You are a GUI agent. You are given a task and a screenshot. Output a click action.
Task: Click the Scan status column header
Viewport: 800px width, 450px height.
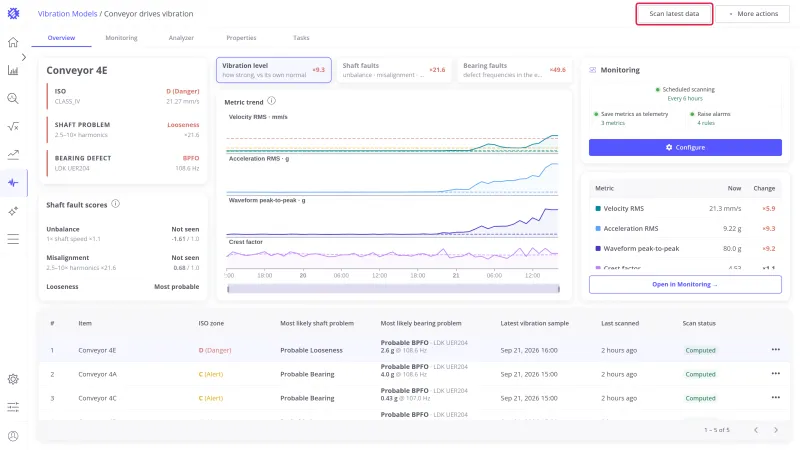[699, 323]
